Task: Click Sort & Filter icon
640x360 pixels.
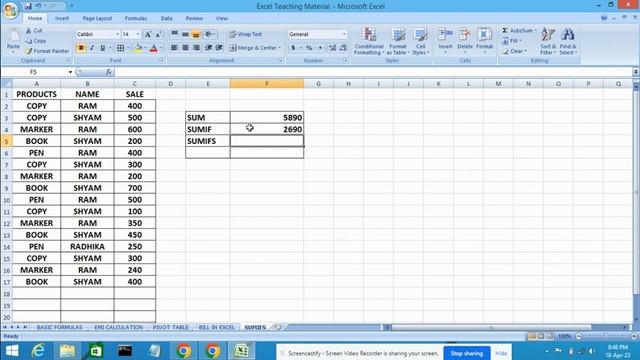Action: pyautogui.click(x=547, y=35)
